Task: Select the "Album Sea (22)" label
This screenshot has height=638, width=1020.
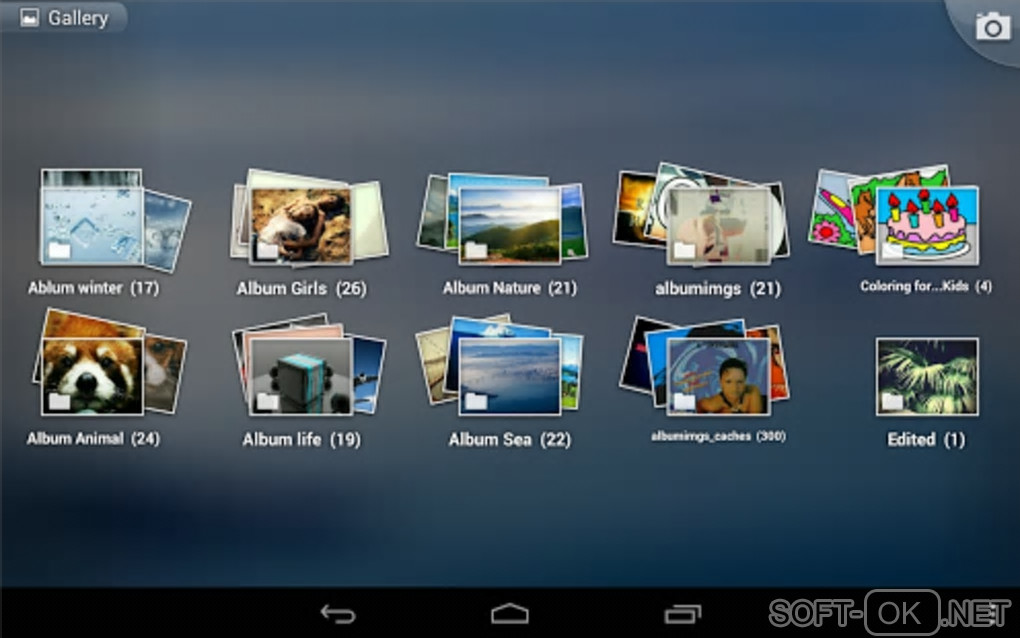Action: point(509,440)
